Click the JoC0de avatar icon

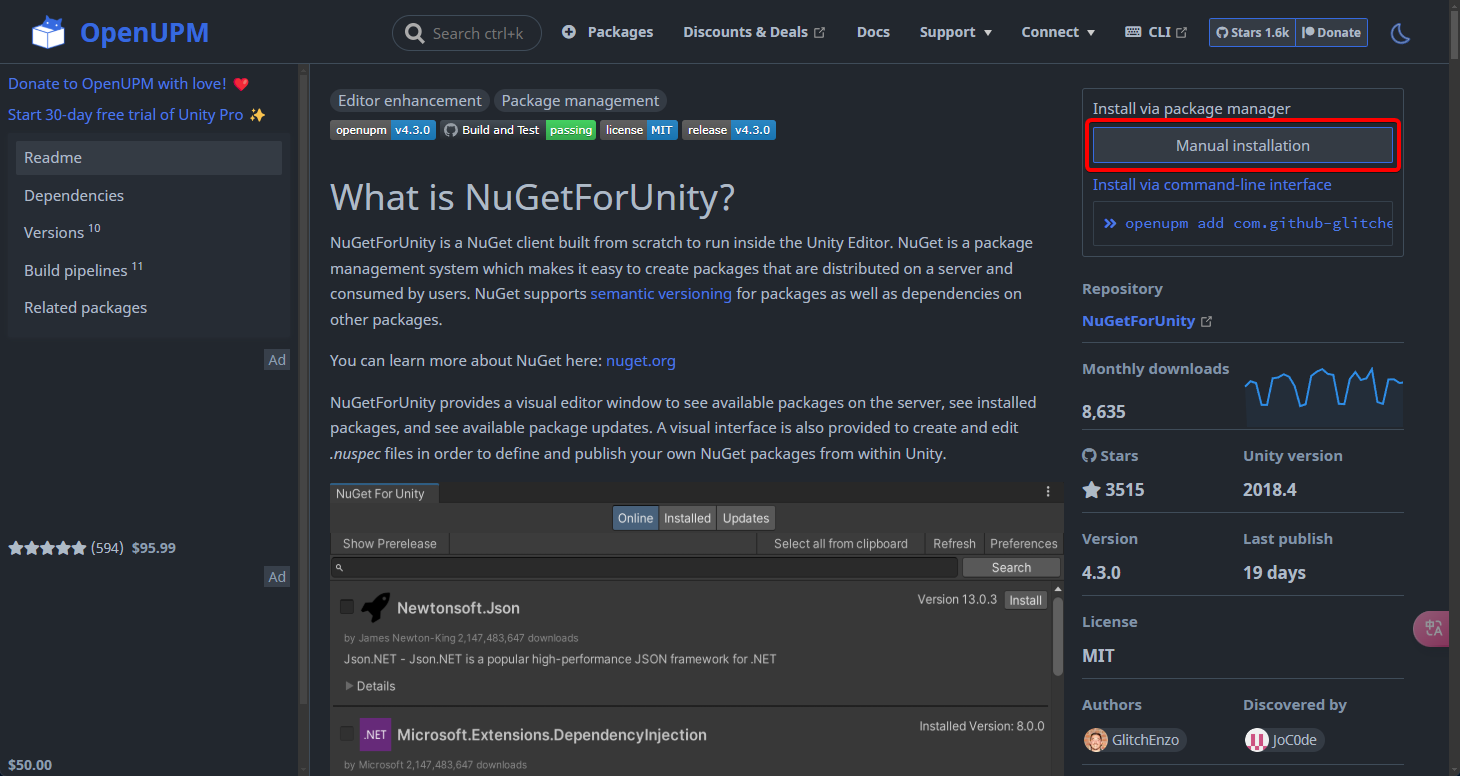coord(1256,740)
